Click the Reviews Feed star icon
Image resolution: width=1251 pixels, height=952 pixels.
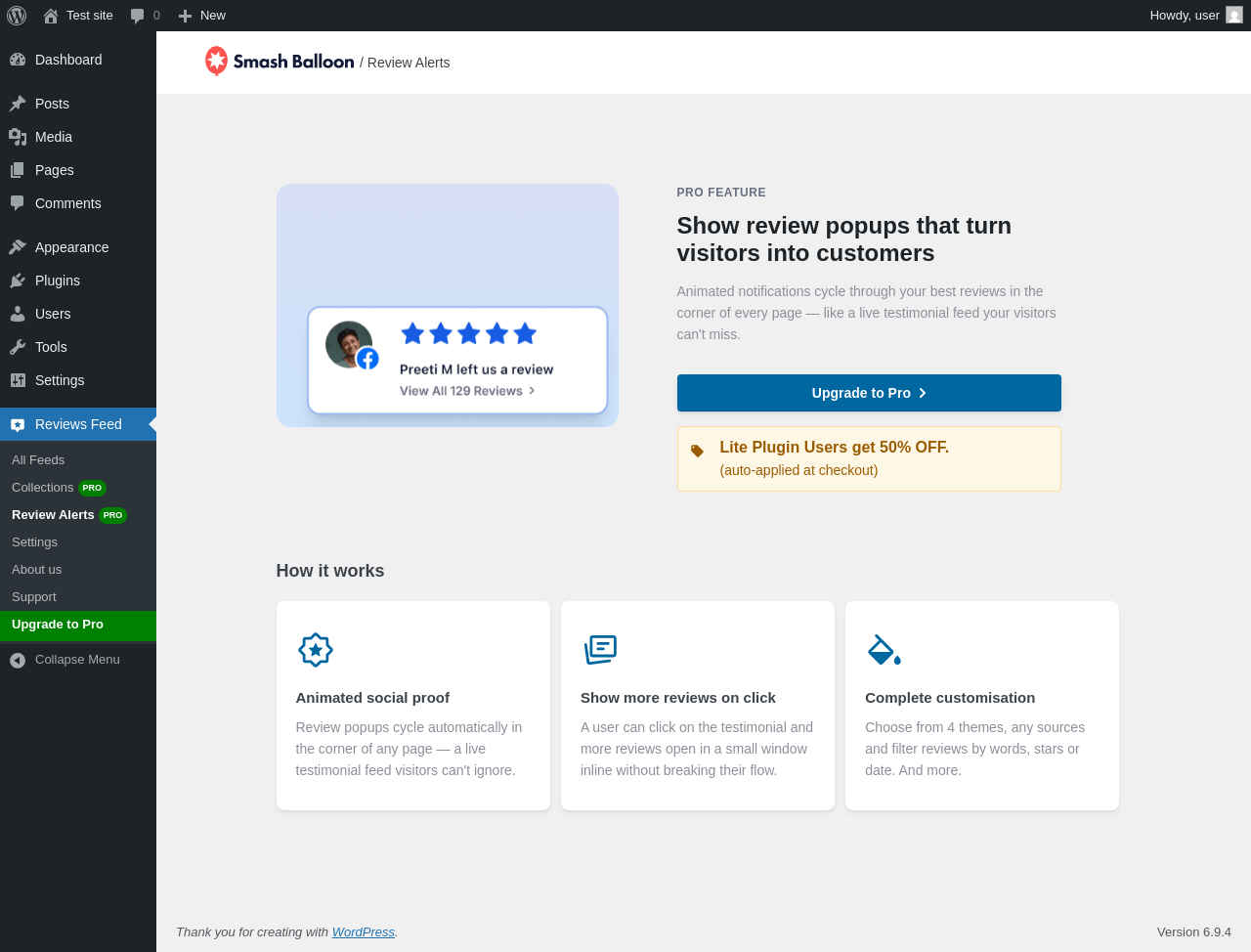tap(18, 424)
